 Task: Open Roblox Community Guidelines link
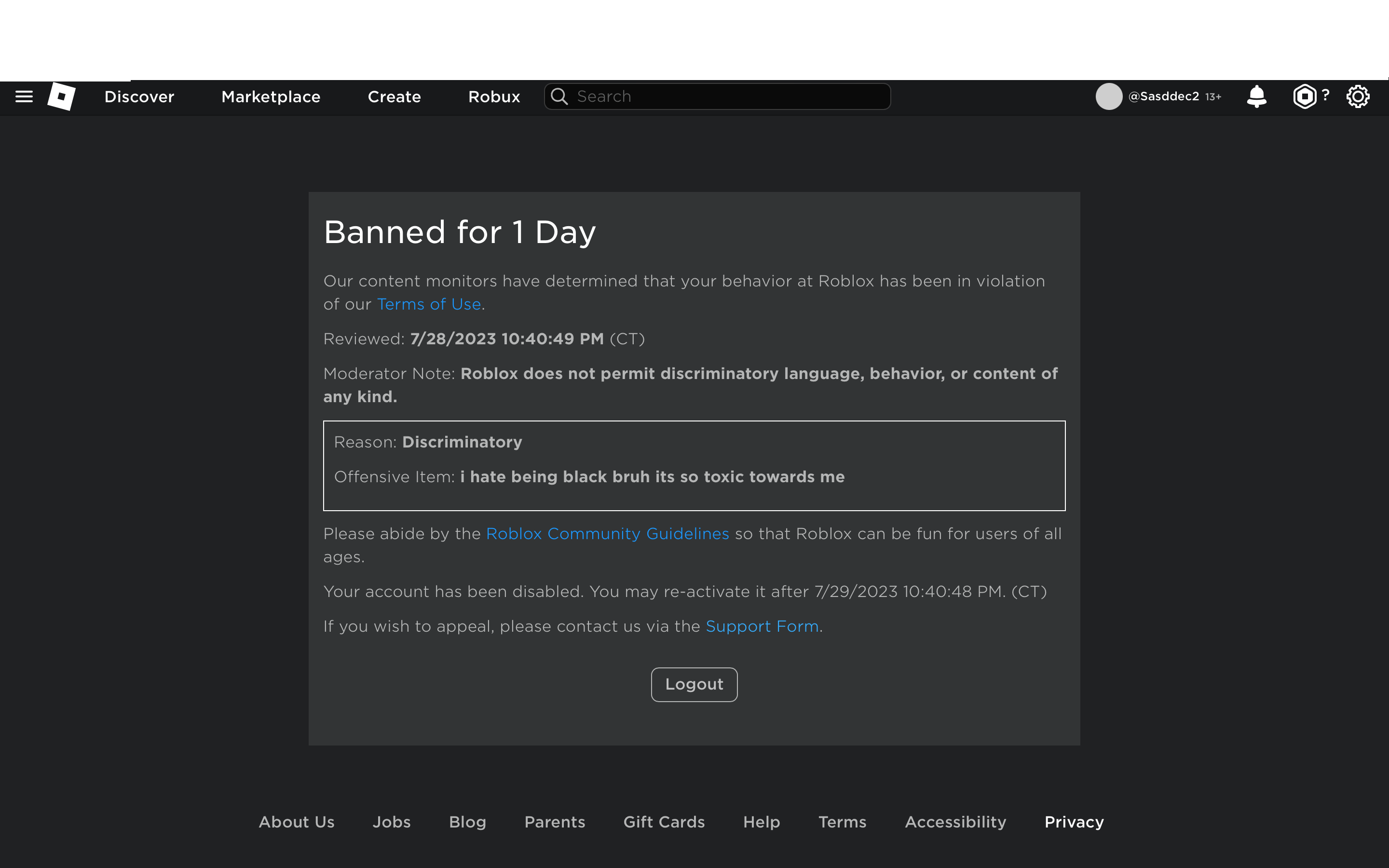(607, 534)
